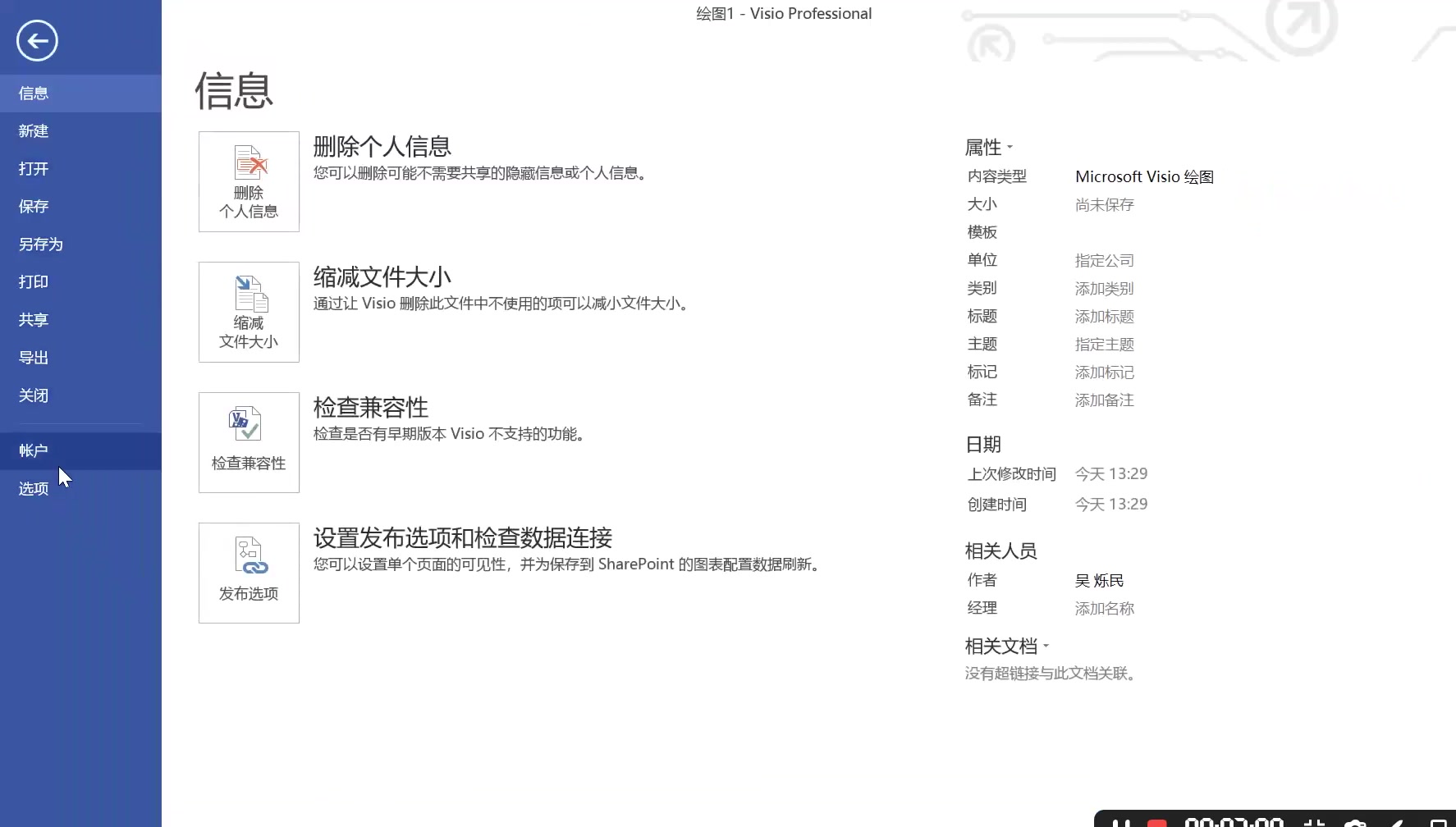Pause the screen recording

click(x=1123, y=823)
